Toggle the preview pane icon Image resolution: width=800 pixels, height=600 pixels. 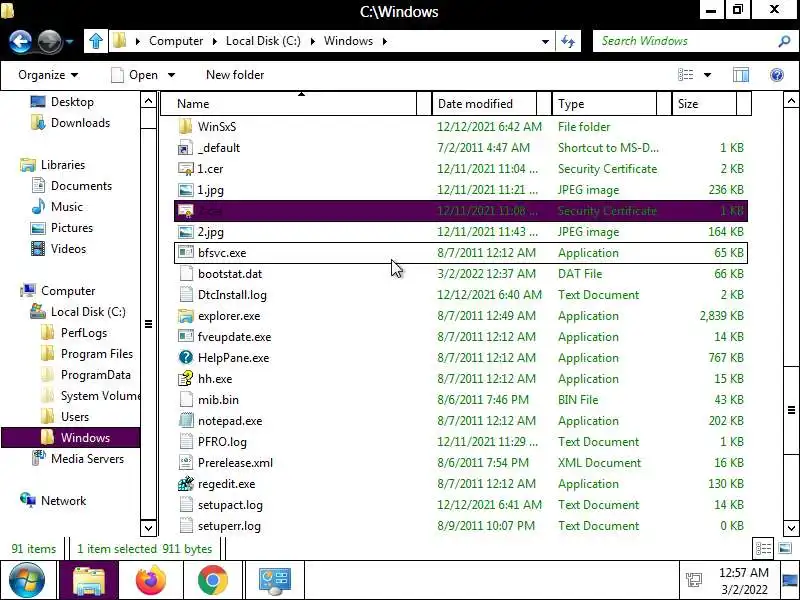coord(741,75)
